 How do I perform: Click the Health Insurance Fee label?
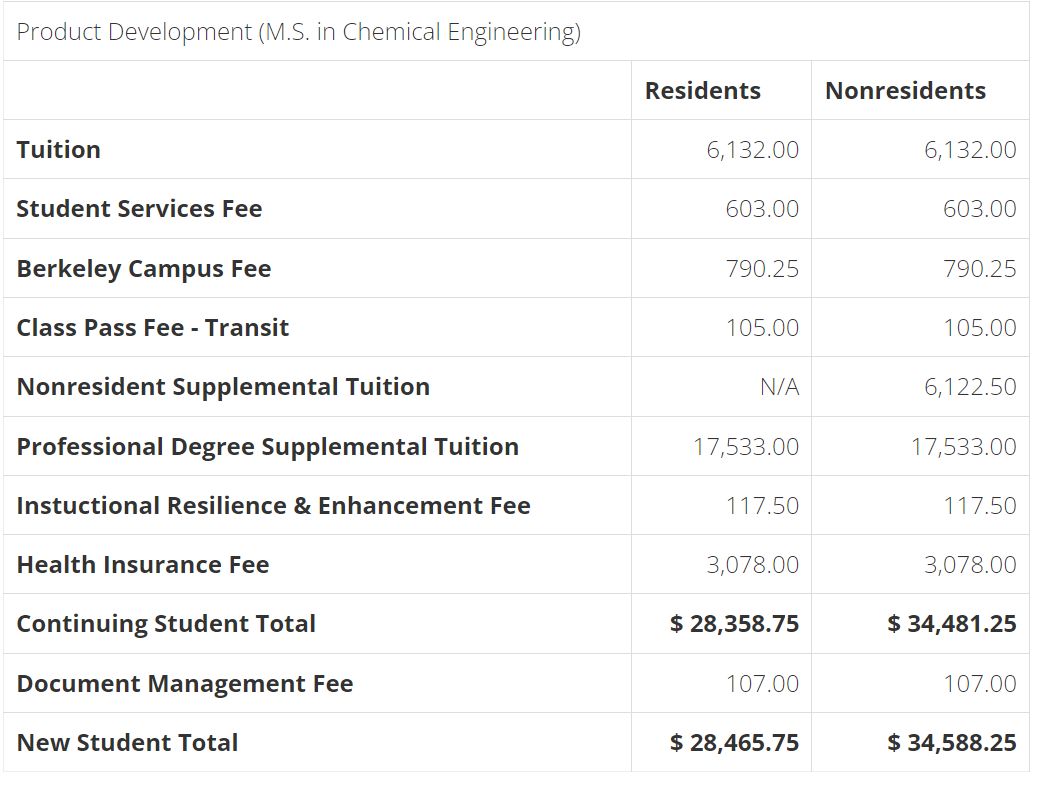pos(143,565)
